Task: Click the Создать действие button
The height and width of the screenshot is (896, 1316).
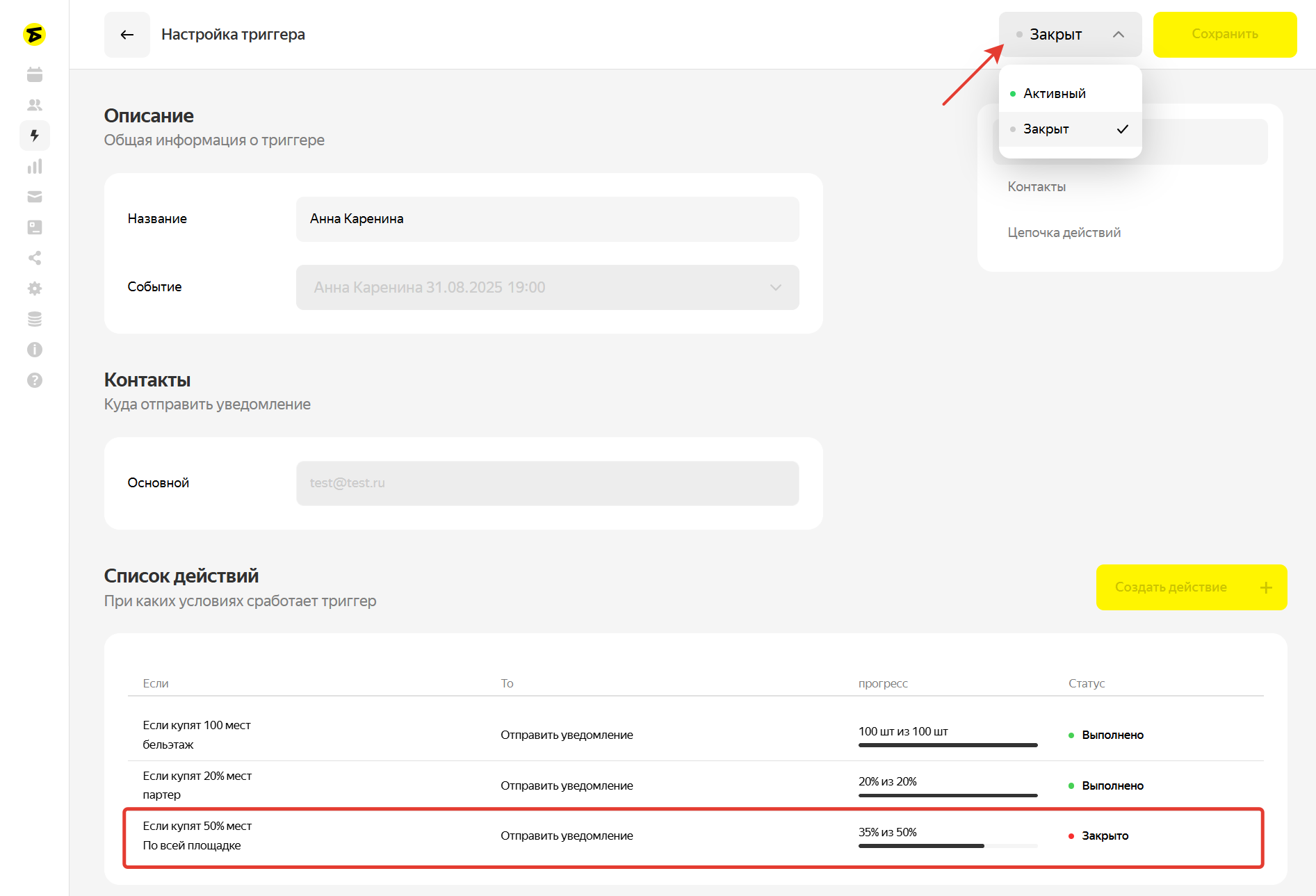Action: click(1191, 587)
